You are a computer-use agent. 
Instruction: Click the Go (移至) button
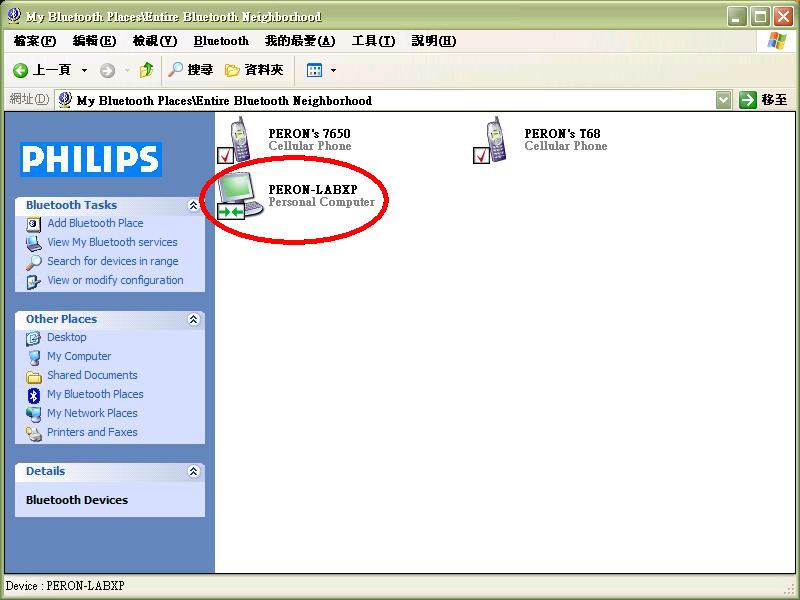tap(763, 100)
